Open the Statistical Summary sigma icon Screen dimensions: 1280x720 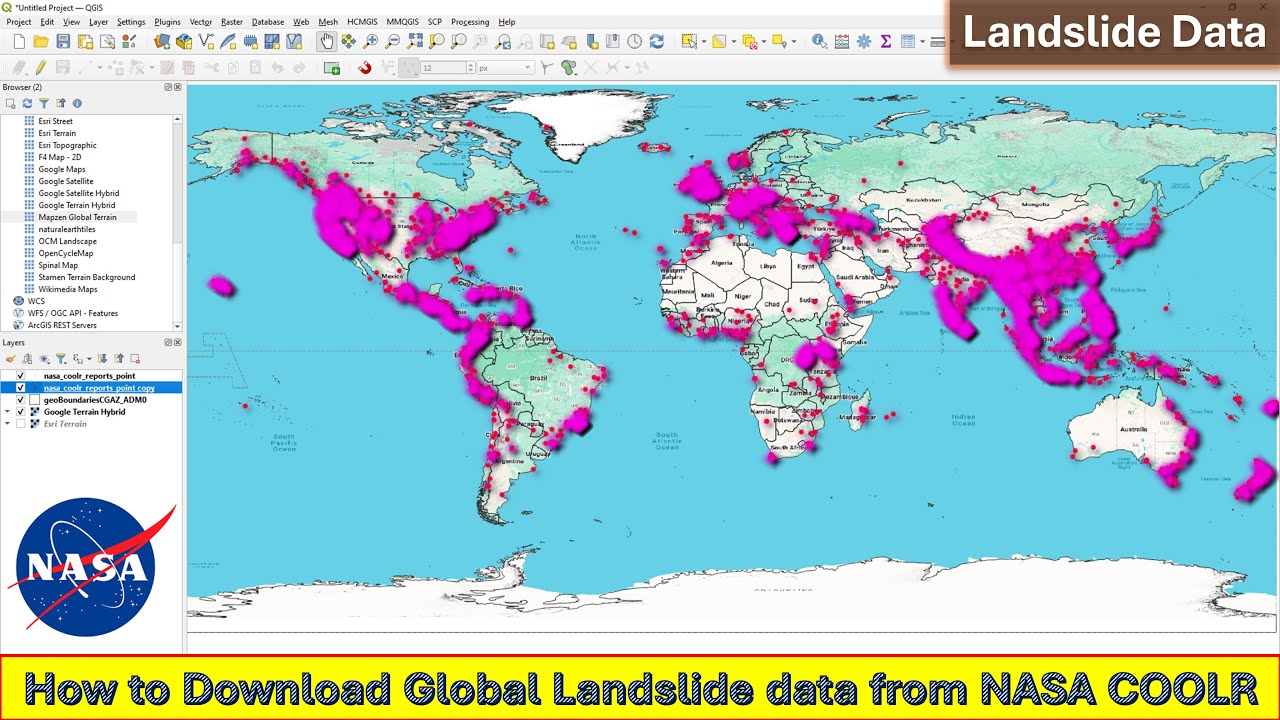[885, 41]
